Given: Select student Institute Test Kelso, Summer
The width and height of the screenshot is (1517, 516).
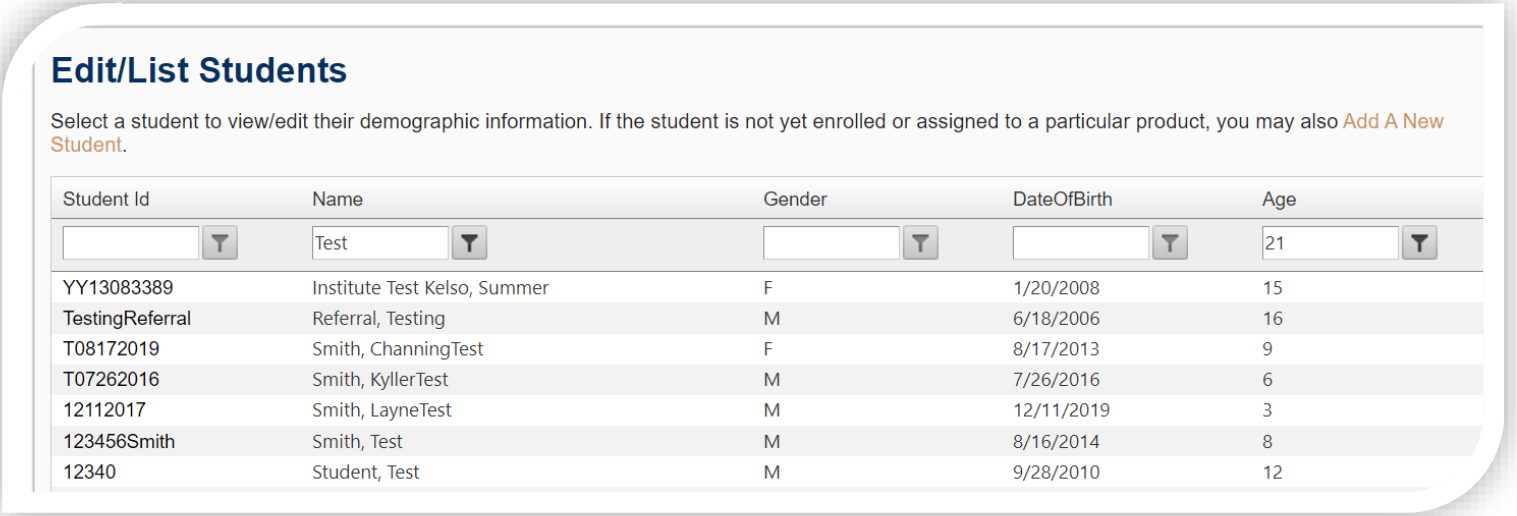Looking at the screenshot, I should click(x=430, y=288).
